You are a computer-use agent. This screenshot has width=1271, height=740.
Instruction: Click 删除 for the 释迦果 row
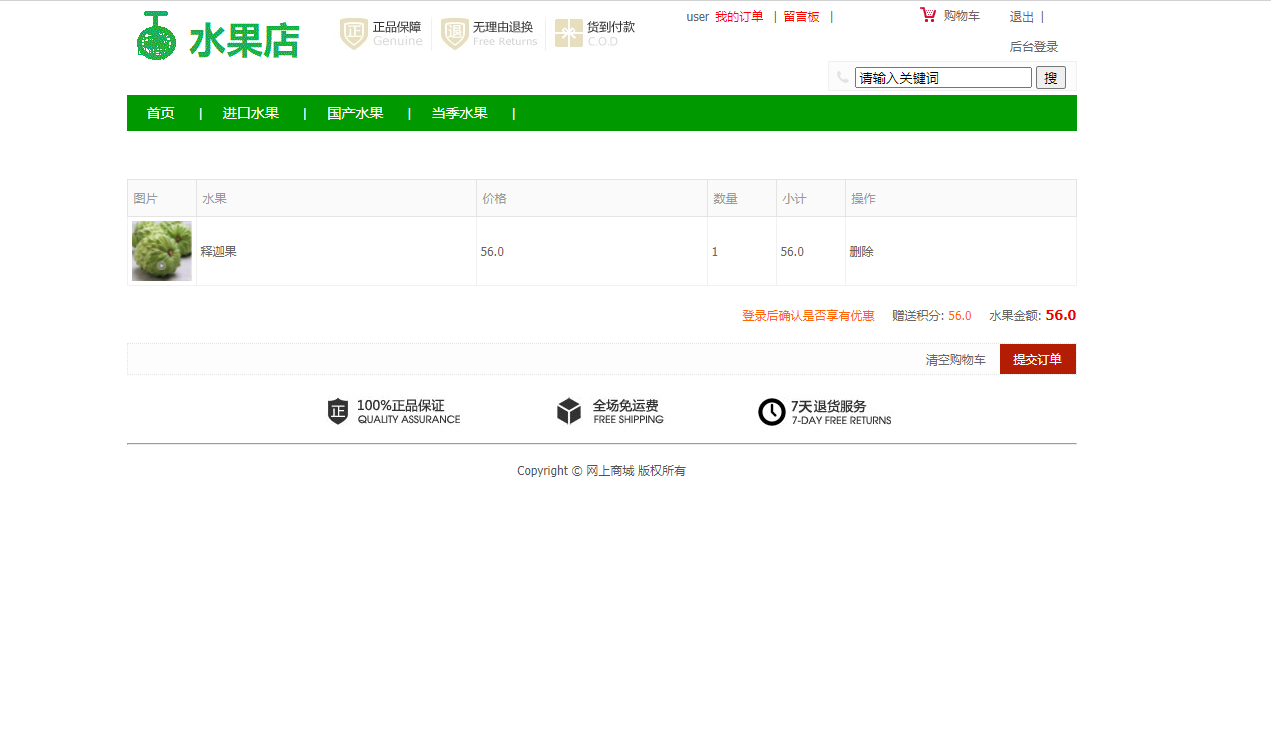[862, 251]
